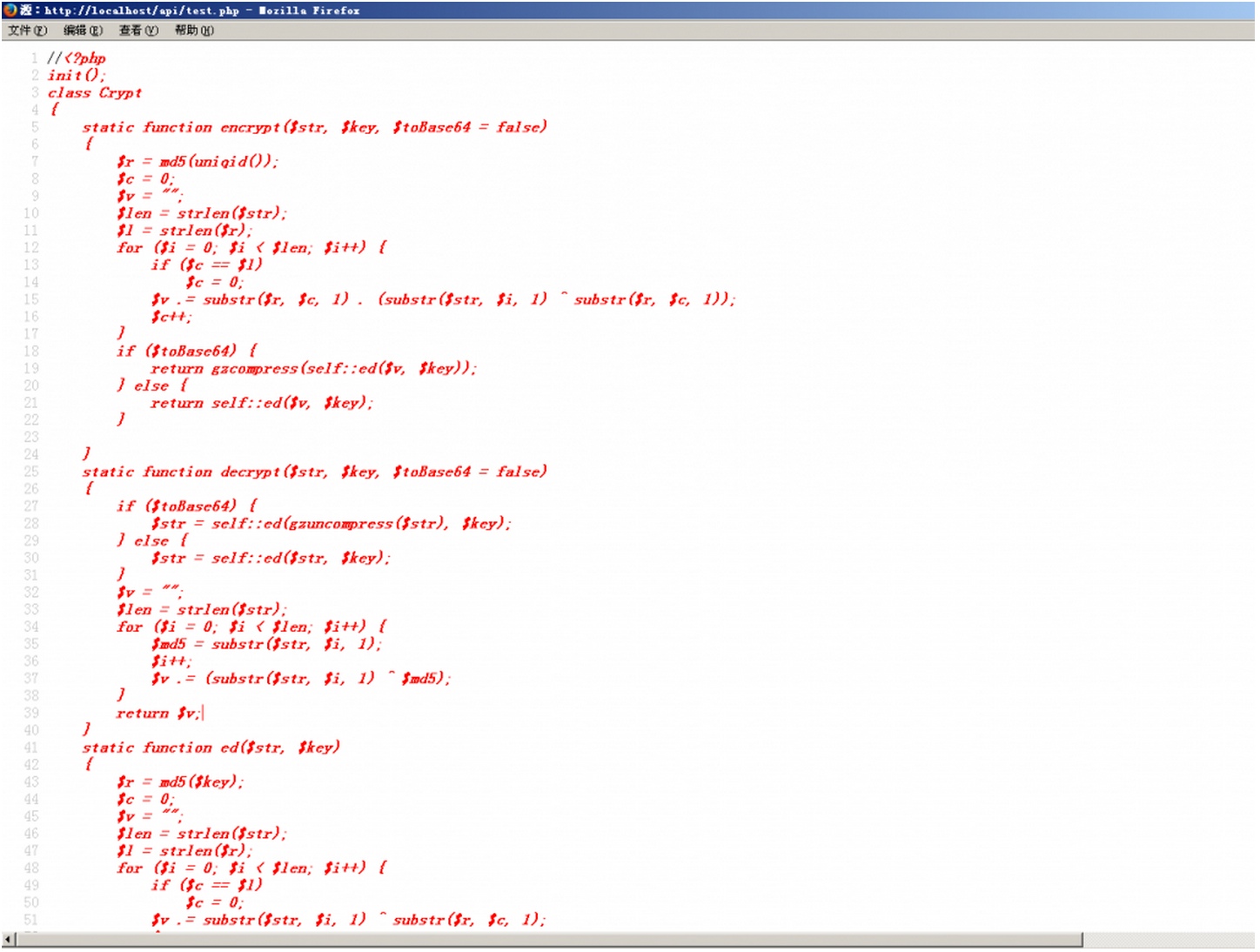Click '$l = strlen($r);' on line 11
This screenshot has height=952, width=1260.
[184, 231]
